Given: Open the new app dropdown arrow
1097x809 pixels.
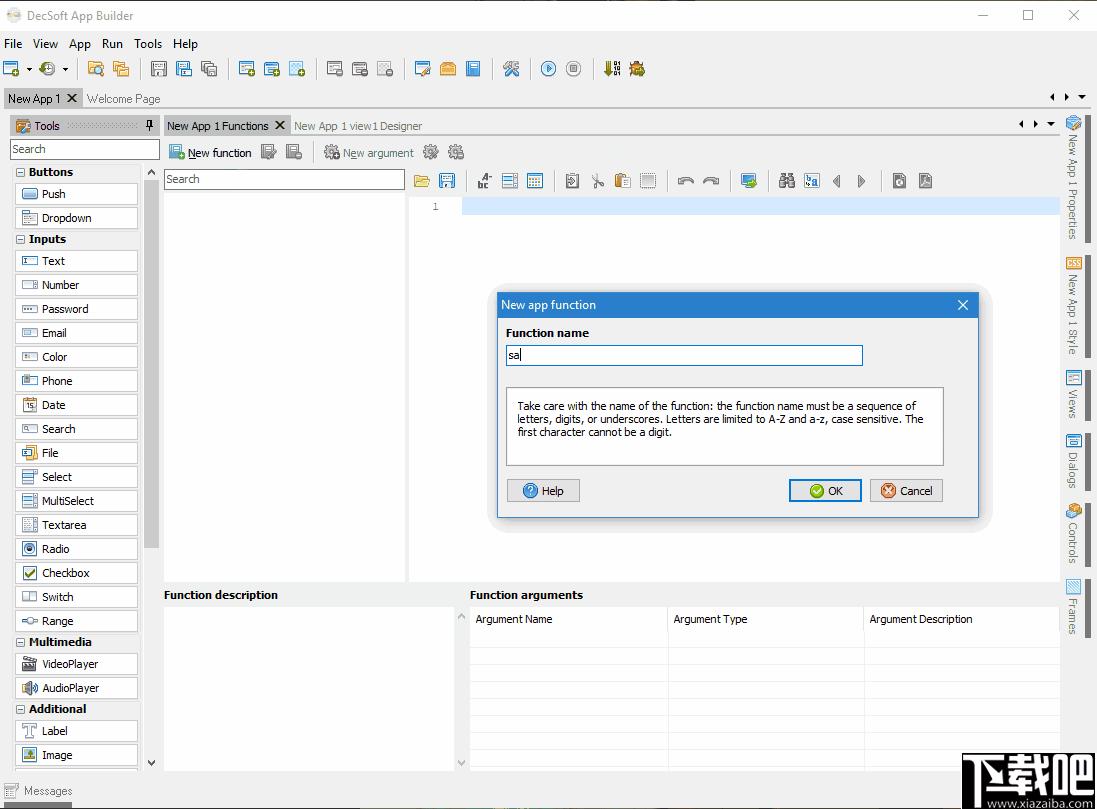Looking at the screenshot, I should pos(29,69).
